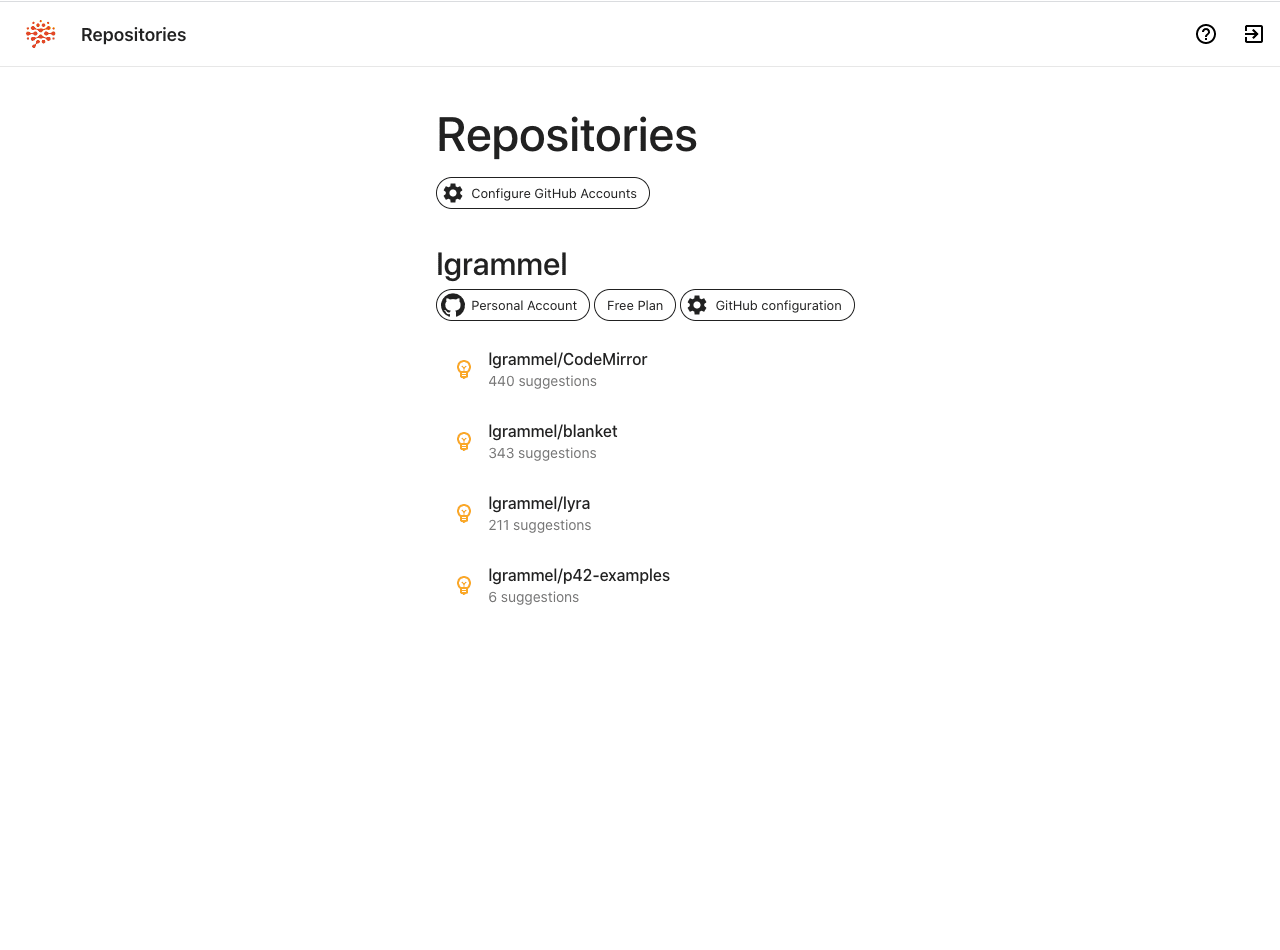
Task: Click the sign out icon
Action: [x=1254, y=34]
